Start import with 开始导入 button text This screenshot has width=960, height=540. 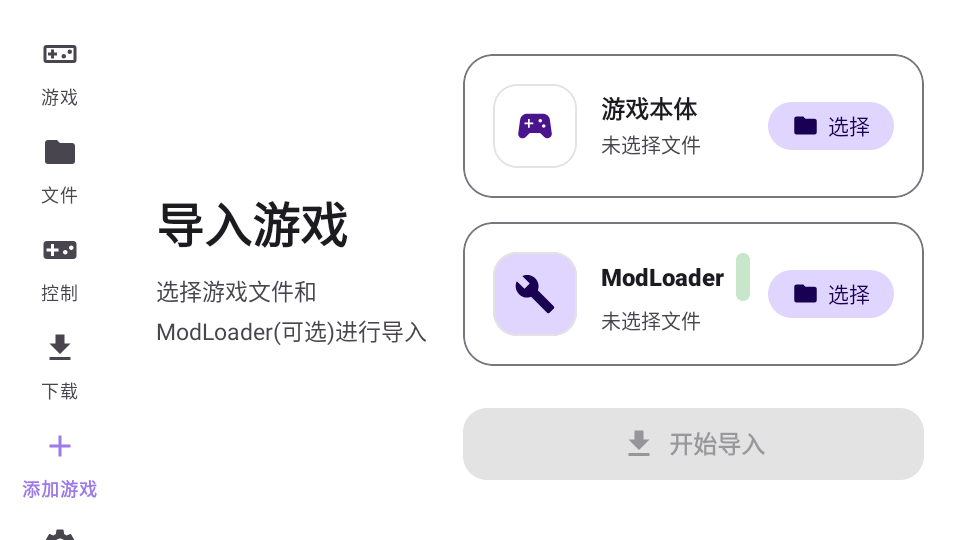(x=716, y=444)
